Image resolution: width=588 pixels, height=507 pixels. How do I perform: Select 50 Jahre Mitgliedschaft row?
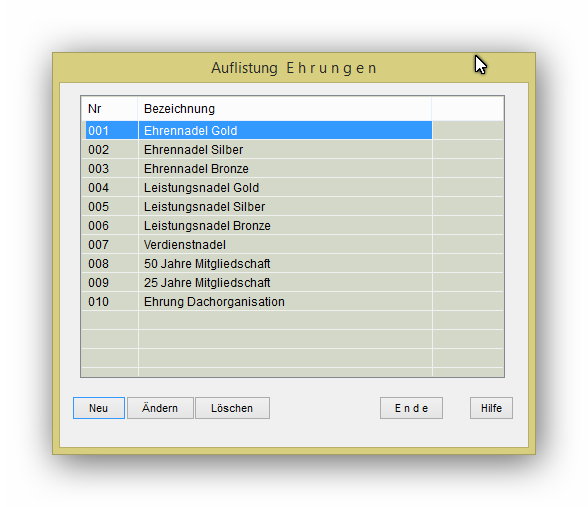259,264
